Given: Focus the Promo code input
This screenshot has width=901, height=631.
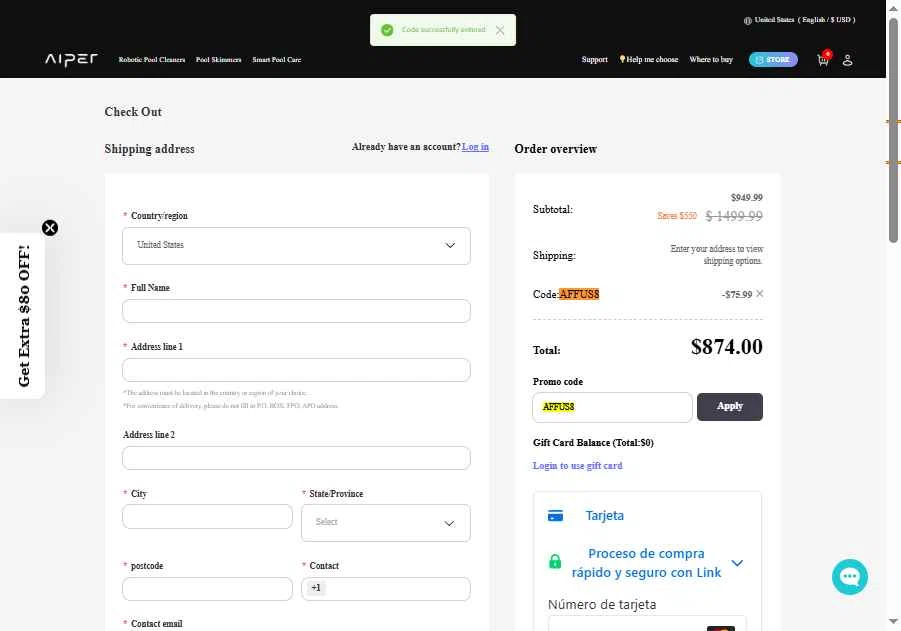Looking at the screenshot, I should click(613, 407).
